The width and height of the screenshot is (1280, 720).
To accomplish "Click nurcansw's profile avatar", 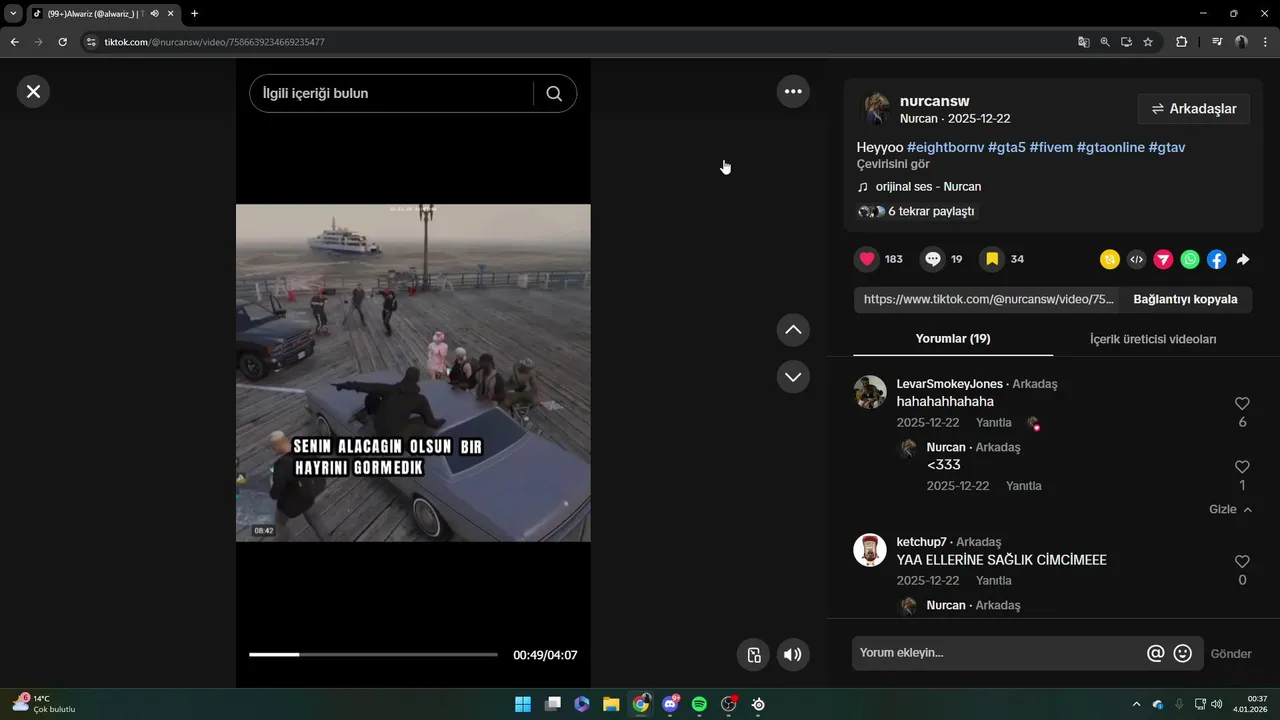I will tap(876, 109).
